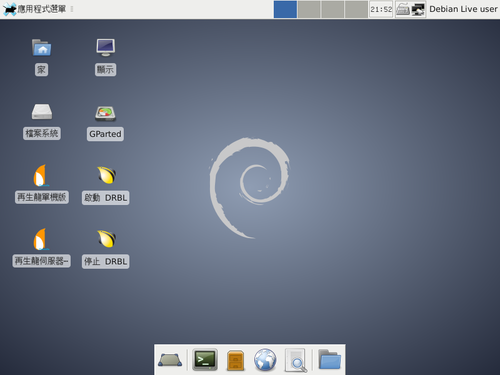Click the show desktop icon in dock
The height and width of the screenshot is (375, 500).
click(170, 360)
